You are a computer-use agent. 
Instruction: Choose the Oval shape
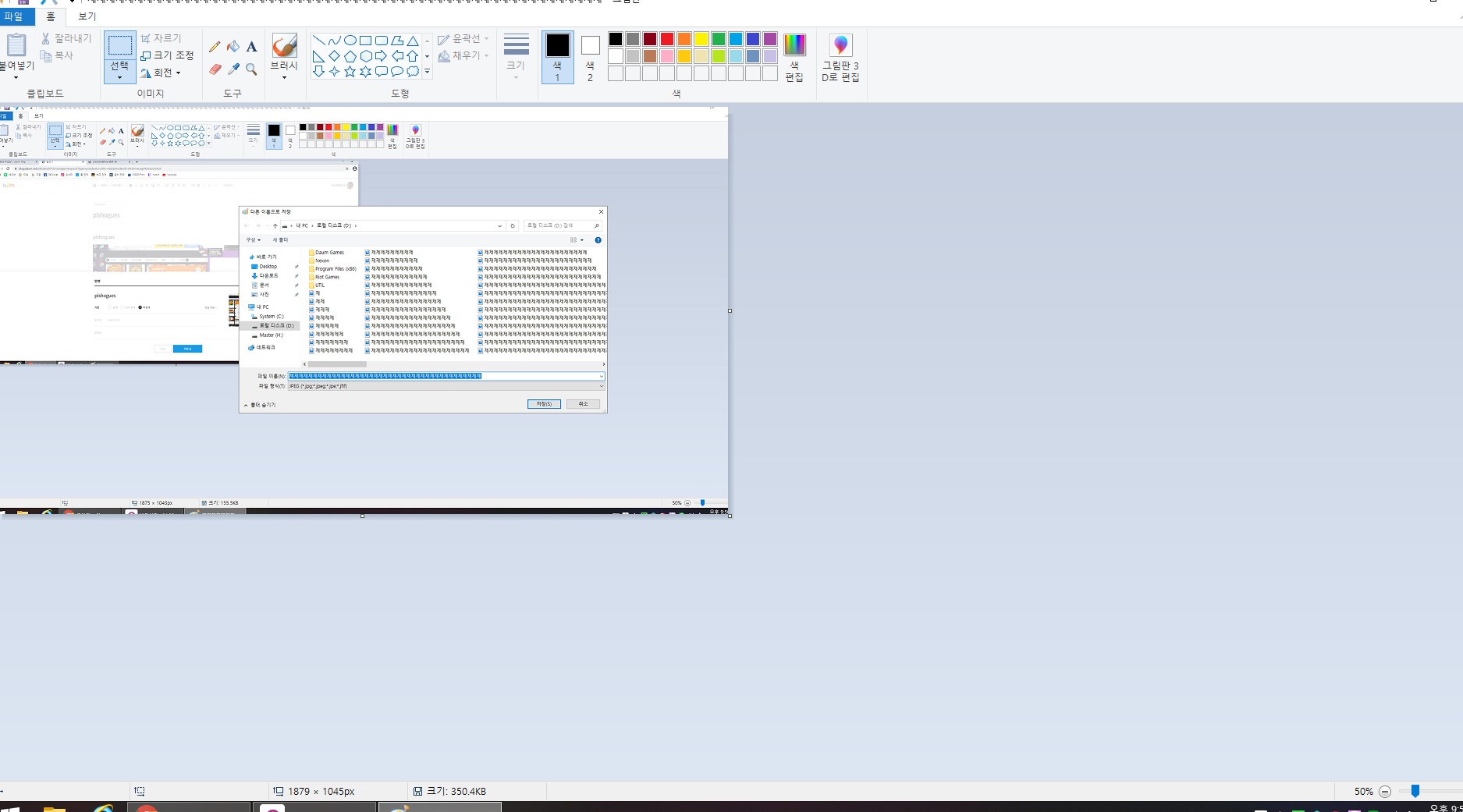click(x=350, y=41)
